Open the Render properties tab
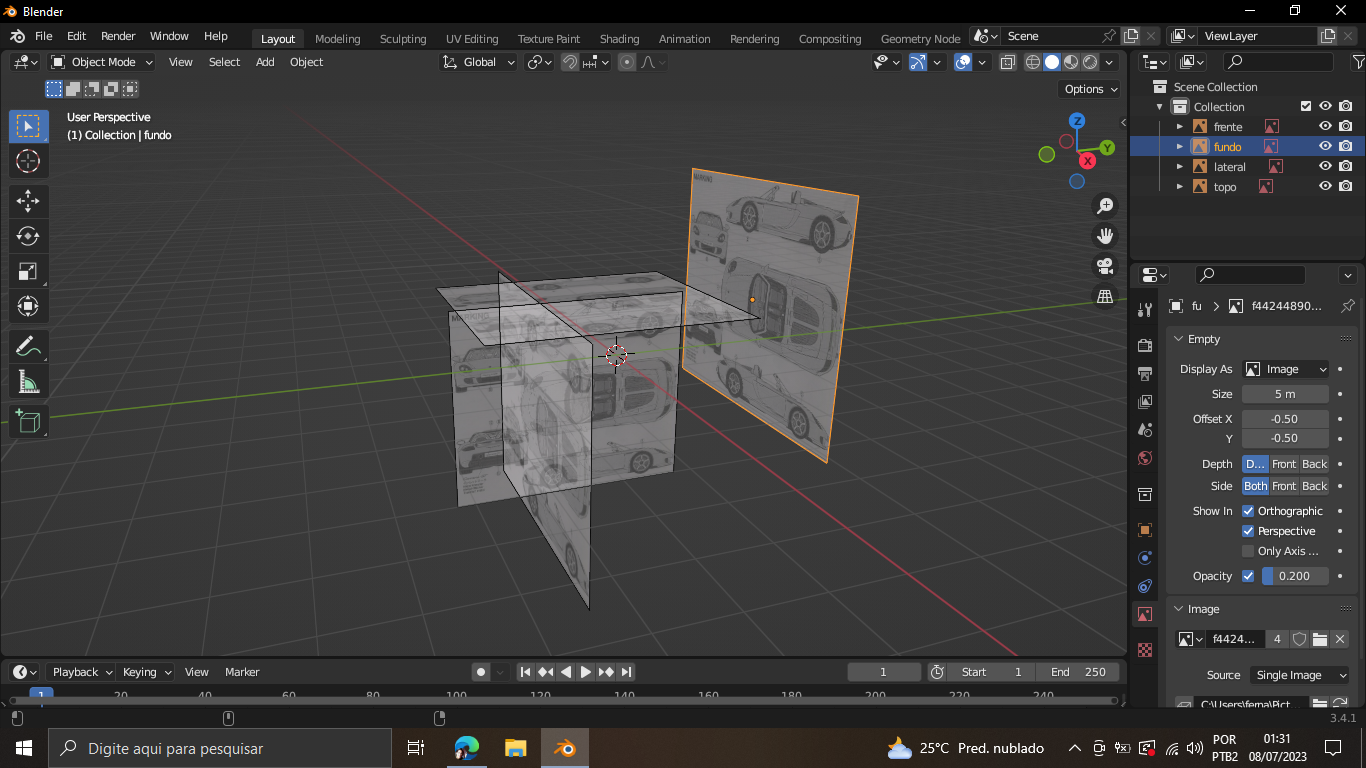Viewport: 1366px width, 768px height. coord(1145,345)
